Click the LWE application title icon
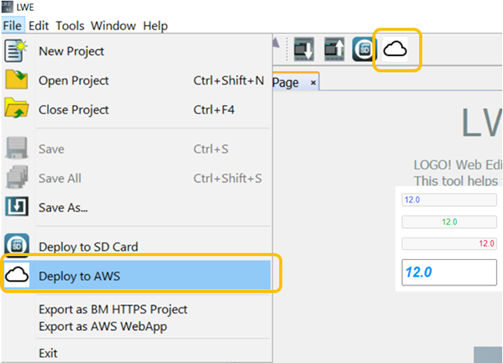The height and width of the screenshot is (363, 503). [x=7, y=7]
